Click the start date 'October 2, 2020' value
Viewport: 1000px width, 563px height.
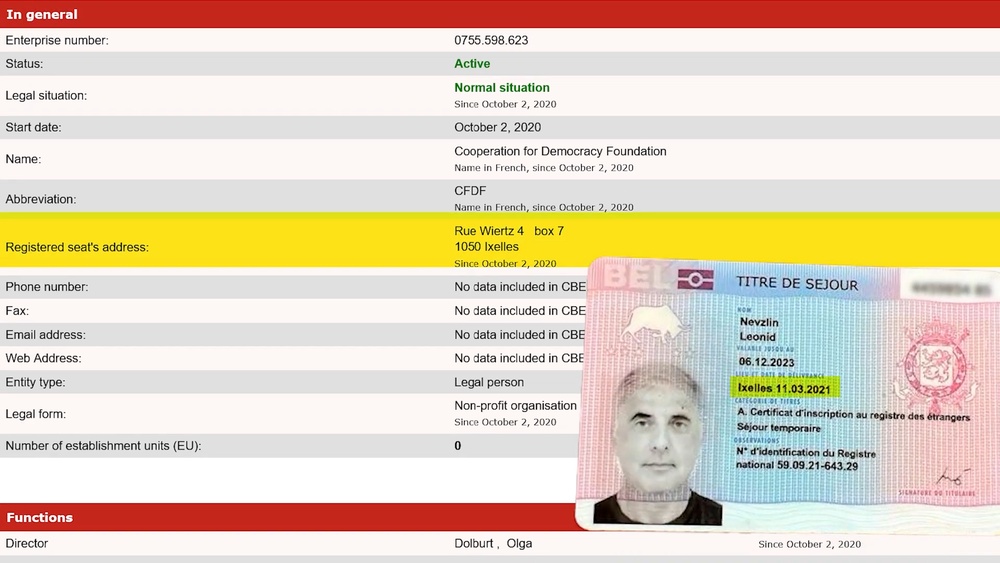coord(497,127)
